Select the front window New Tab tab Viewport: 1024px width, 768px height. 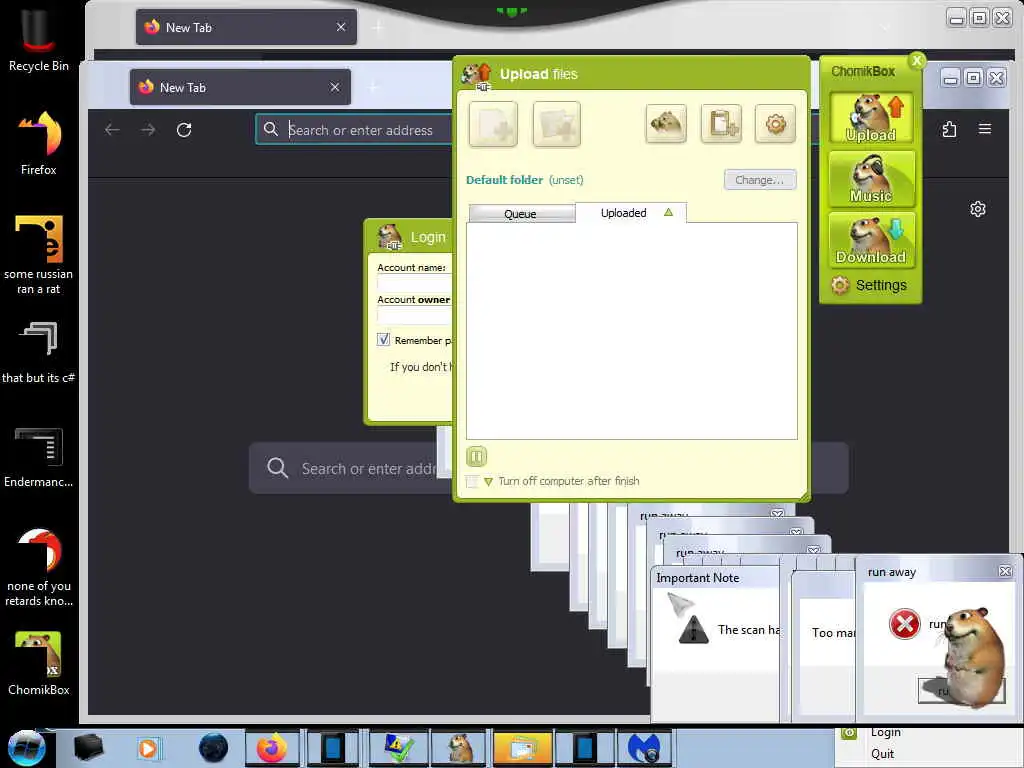click(x=240, y=87)
